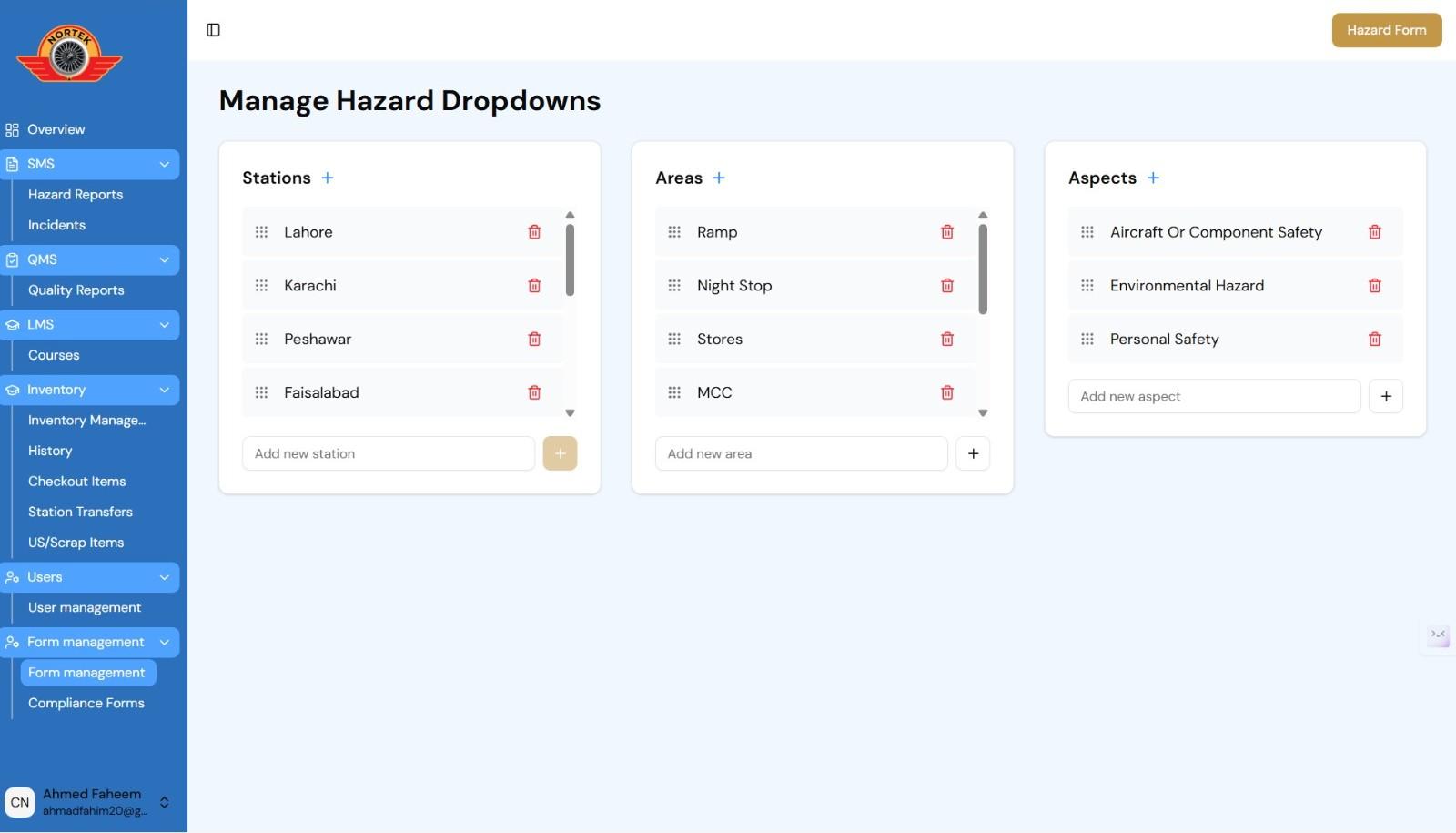
Task: Open Hazard Reports
Action: pyautogui.click(x=76, y=195)
